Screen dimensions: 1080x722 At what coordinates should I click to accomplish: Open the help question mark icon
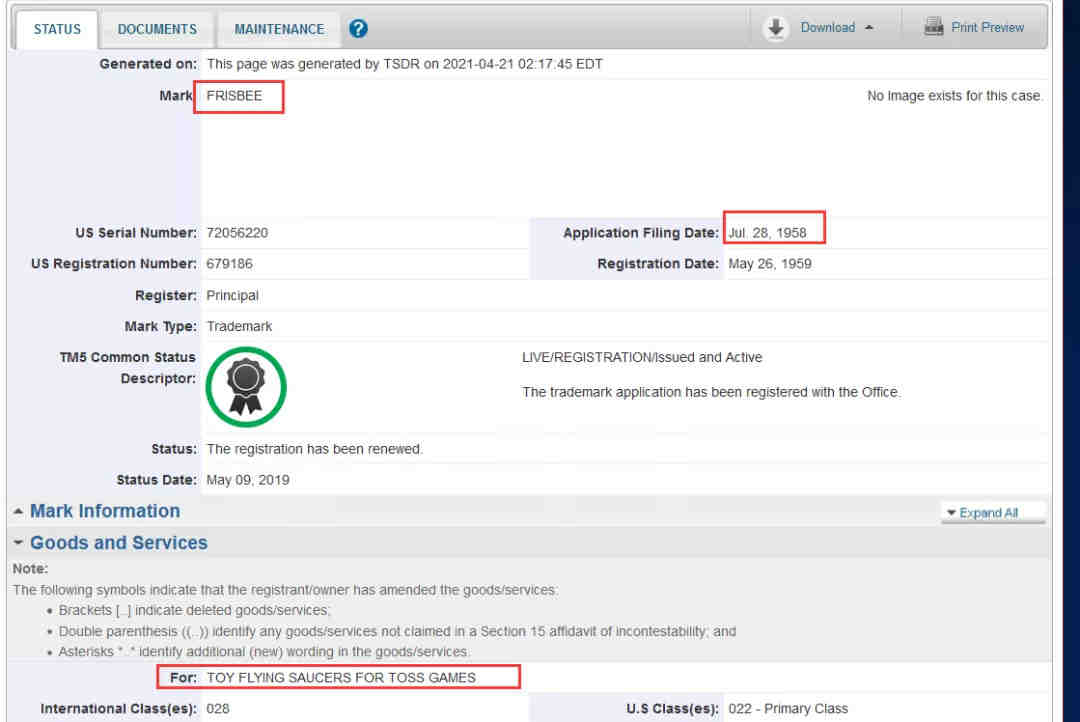[x=358, y=29]
